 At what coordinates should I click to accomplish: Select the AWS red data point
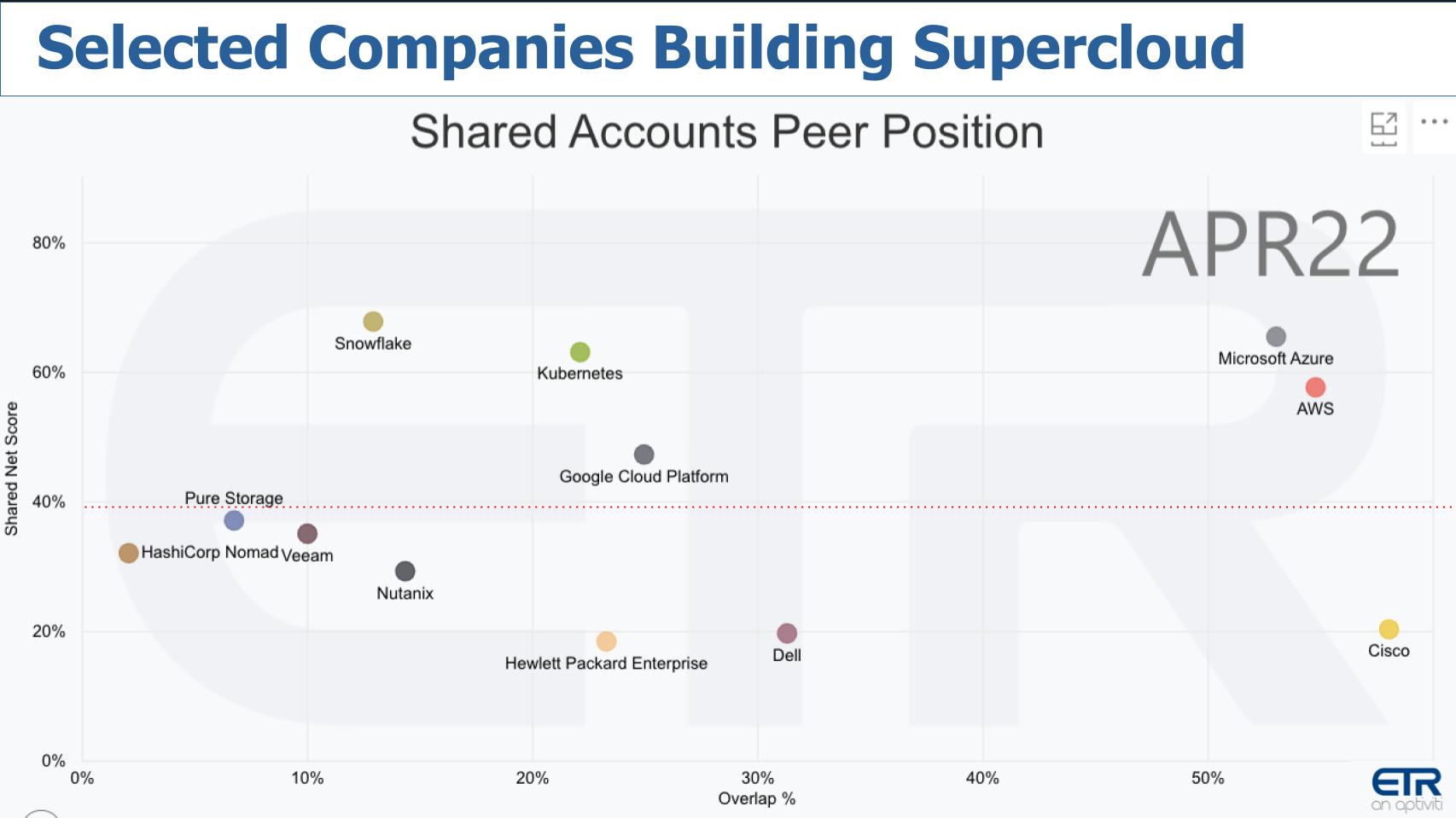pyautogui.click(x=1317, y=386)
